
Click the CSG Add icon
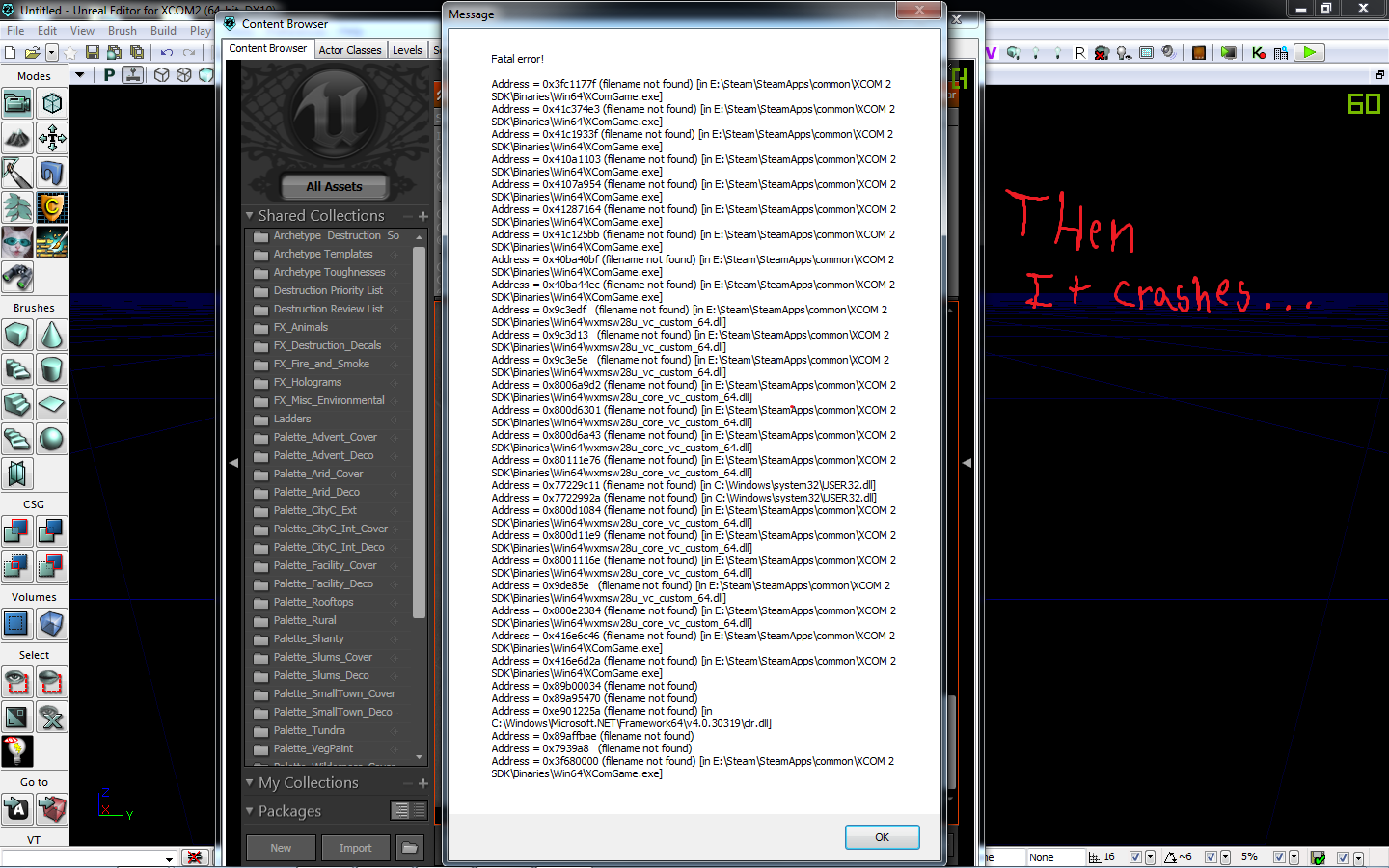pos(17,531)
